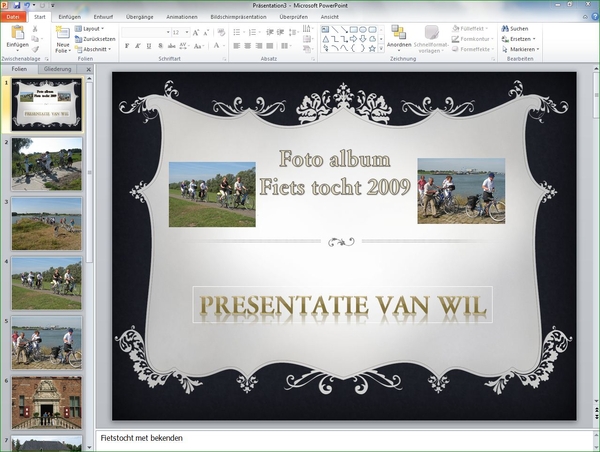Select the star shape in shapes gallery
Screen dimensions: 600x452
pos(372,48)
